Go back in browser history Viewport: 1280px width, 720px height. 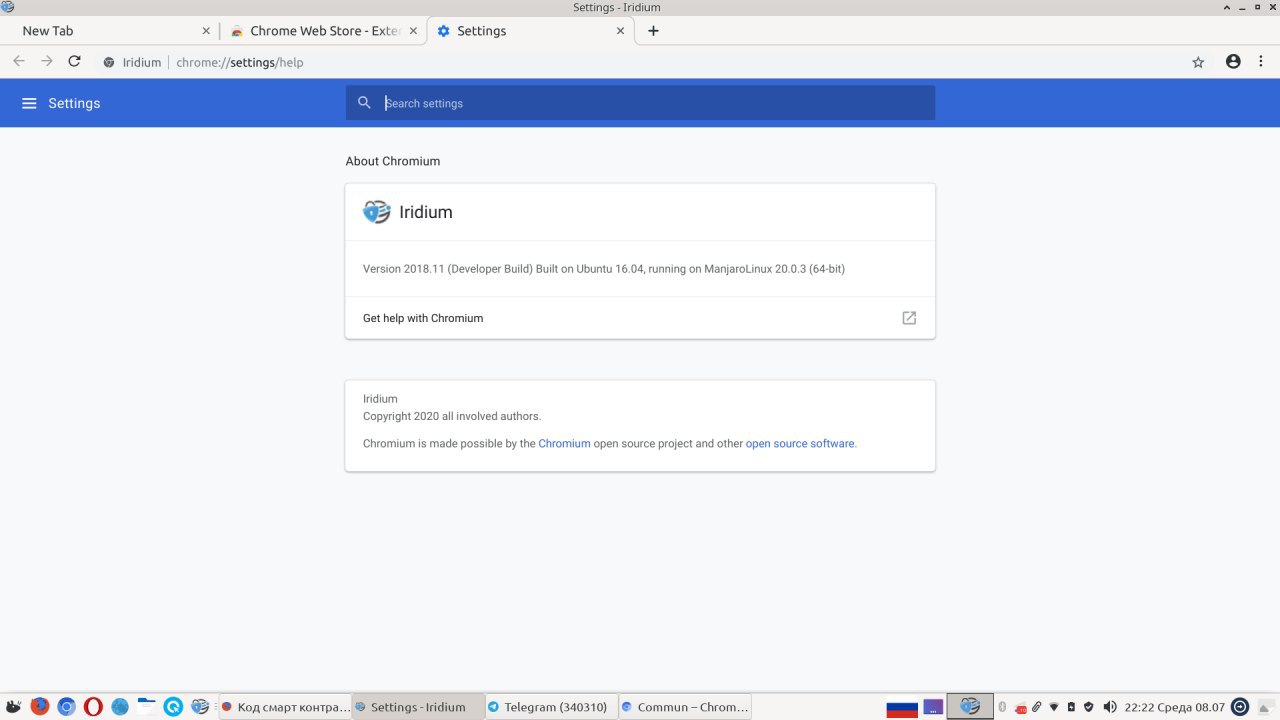tap(18, 62)
